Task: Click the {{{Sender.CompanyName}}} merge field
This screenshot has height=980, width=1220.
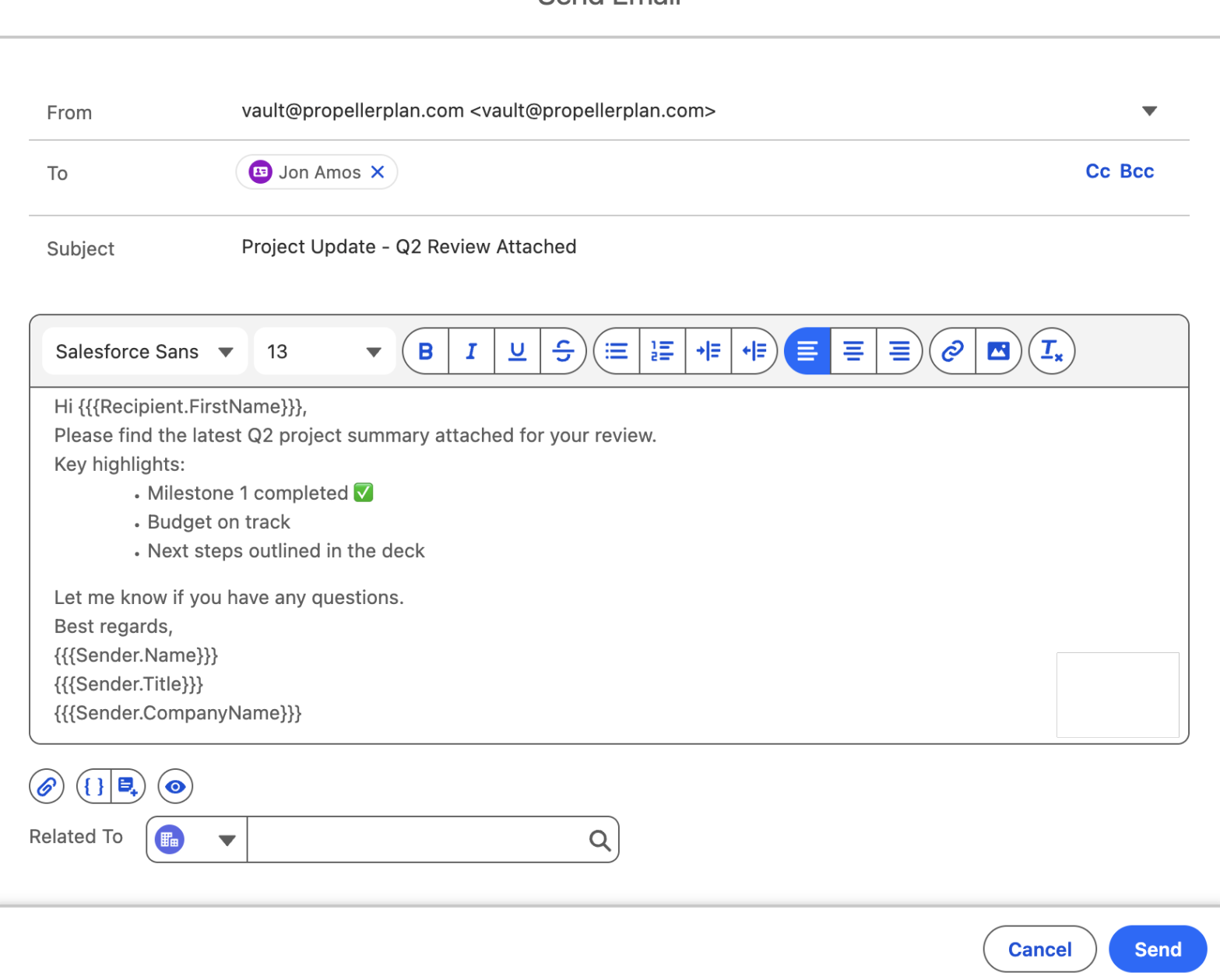Action: point(178,713)
